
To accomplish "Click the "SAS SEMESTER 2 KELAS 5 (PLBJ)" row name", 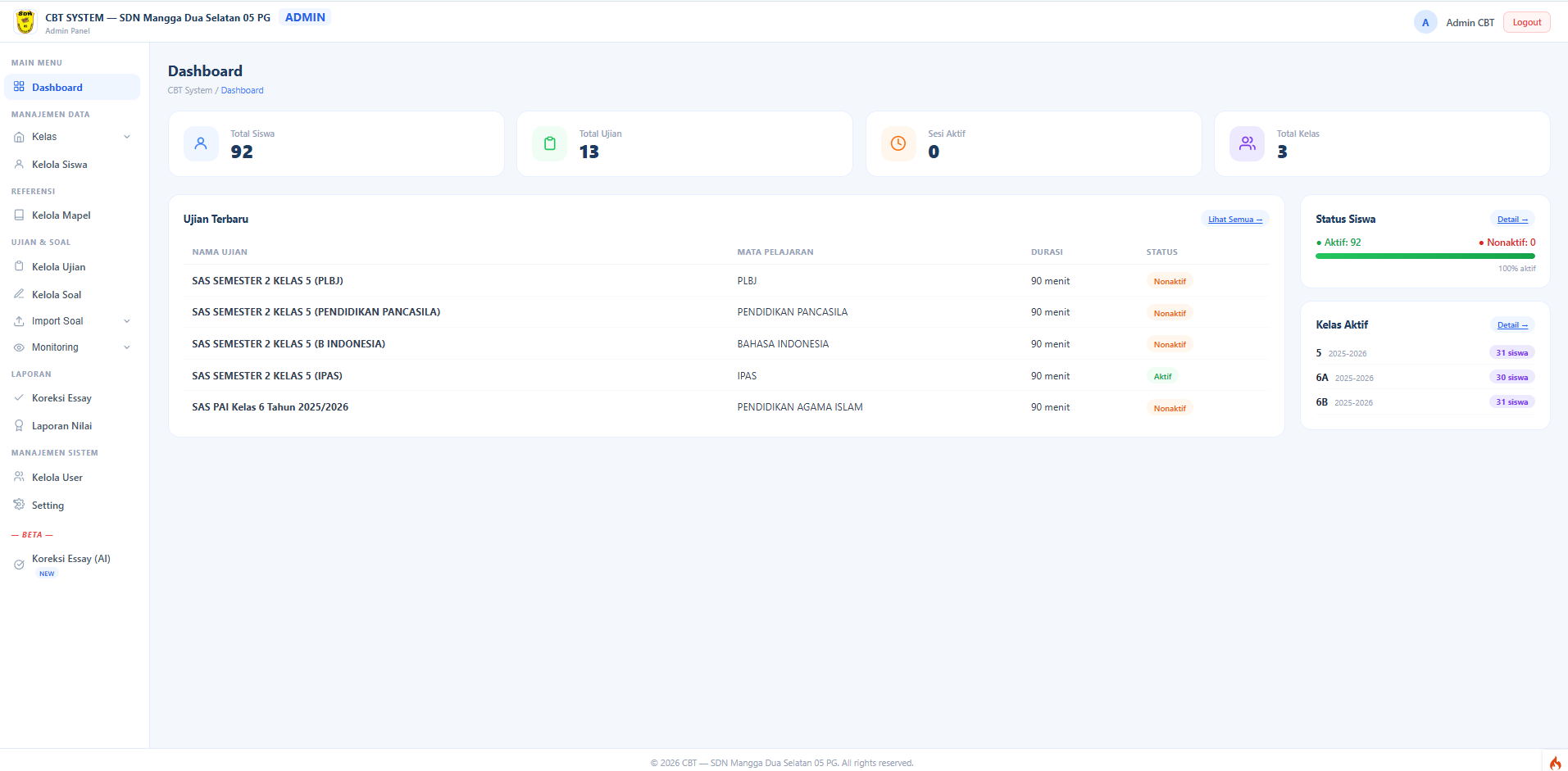I will coord(267,280).
